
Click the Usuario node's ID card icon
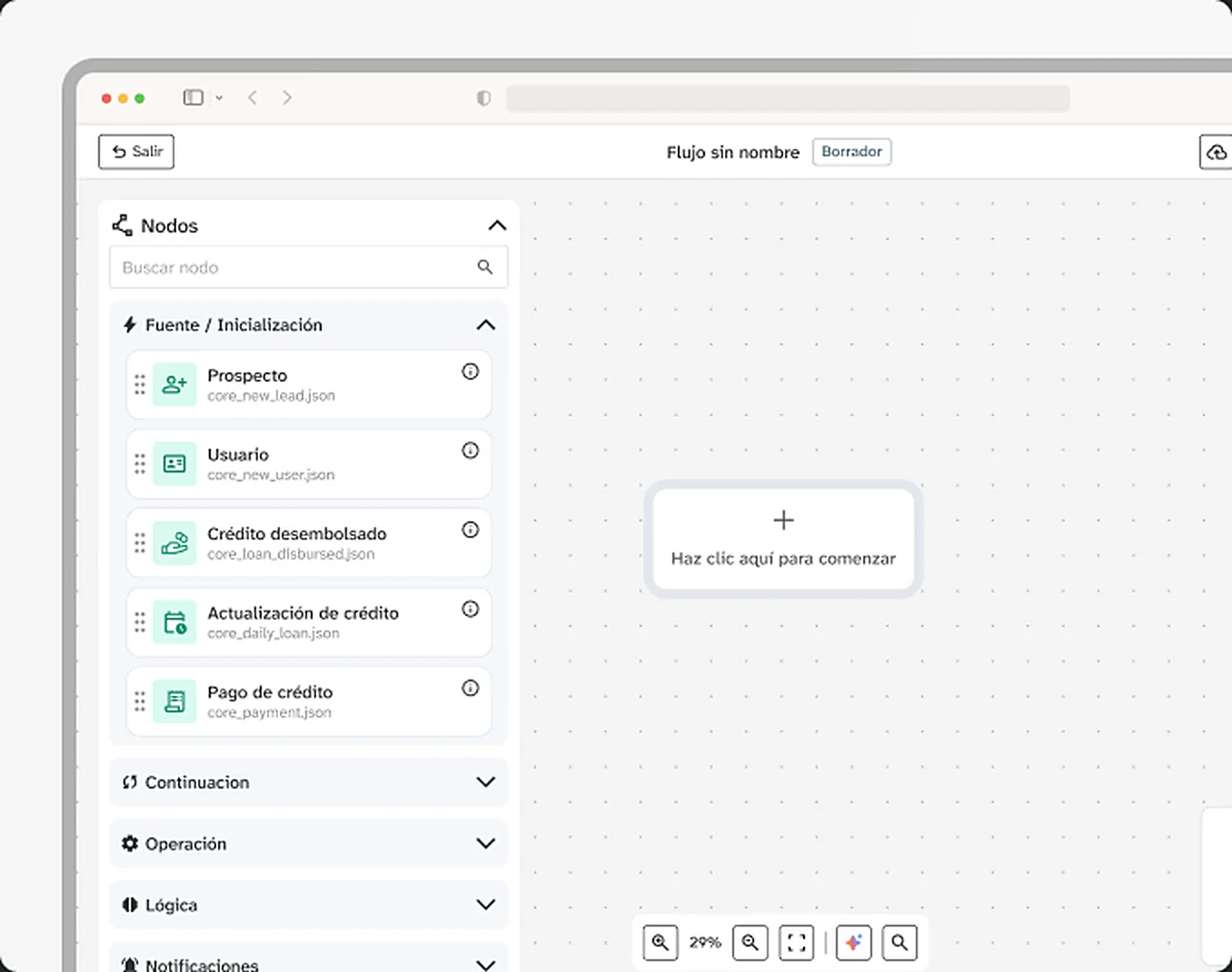pyautogui.click(x=174, y=463)
